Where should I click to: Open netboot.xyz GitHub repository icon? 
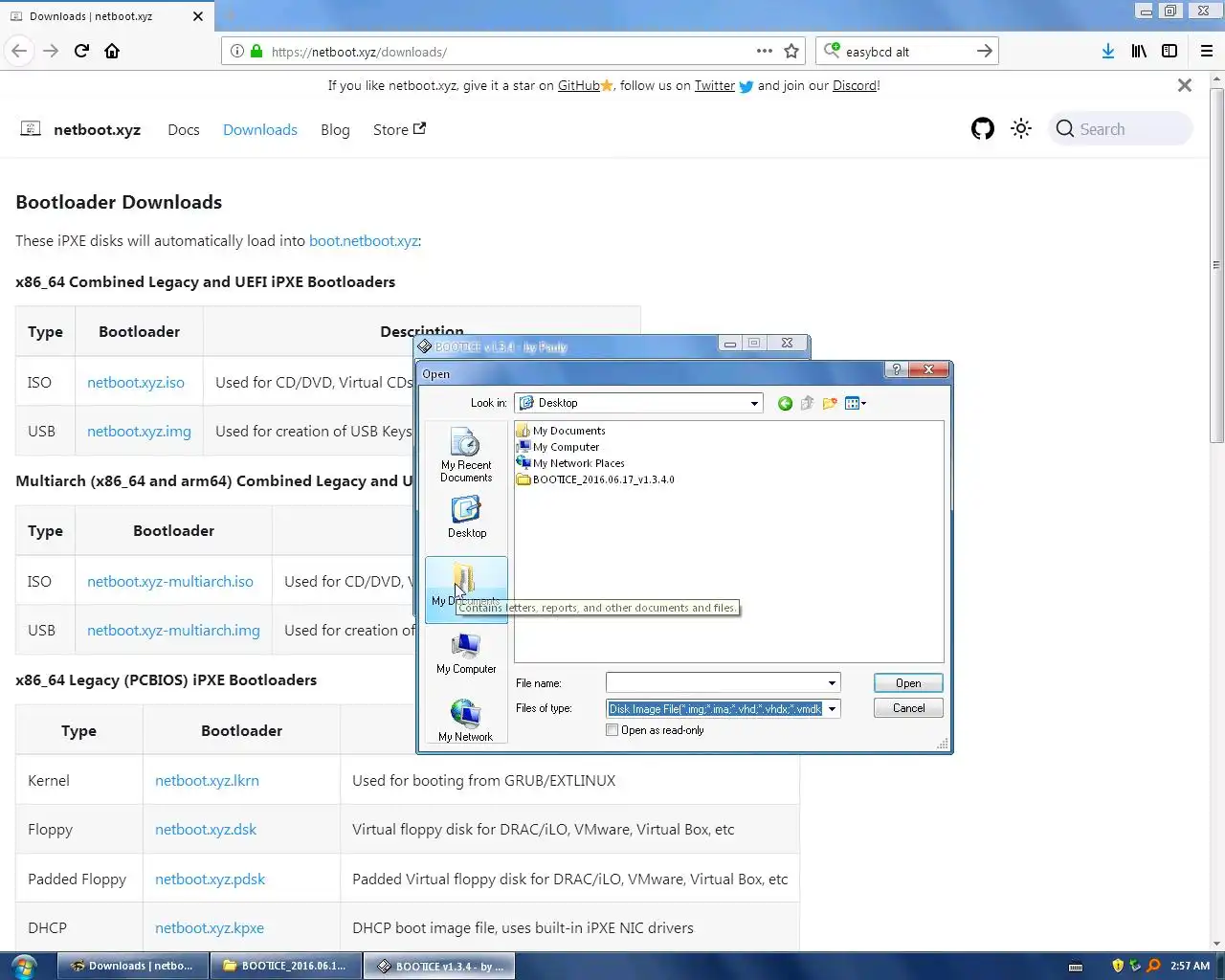click(983, 128)
